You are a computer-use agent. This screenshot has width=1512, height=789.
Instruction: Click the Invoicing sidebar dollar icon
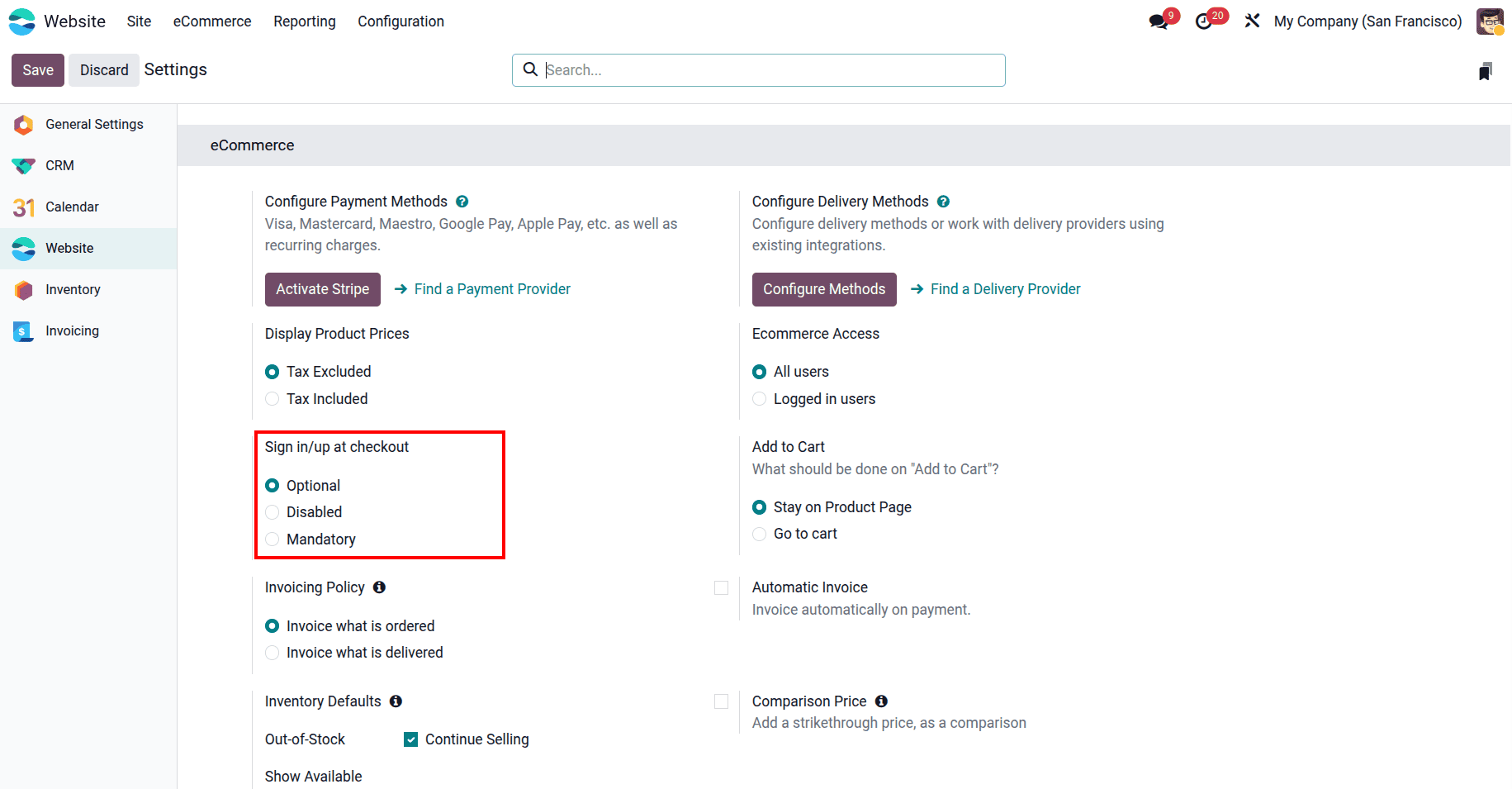pyautogui.click(x=23, y=331)
